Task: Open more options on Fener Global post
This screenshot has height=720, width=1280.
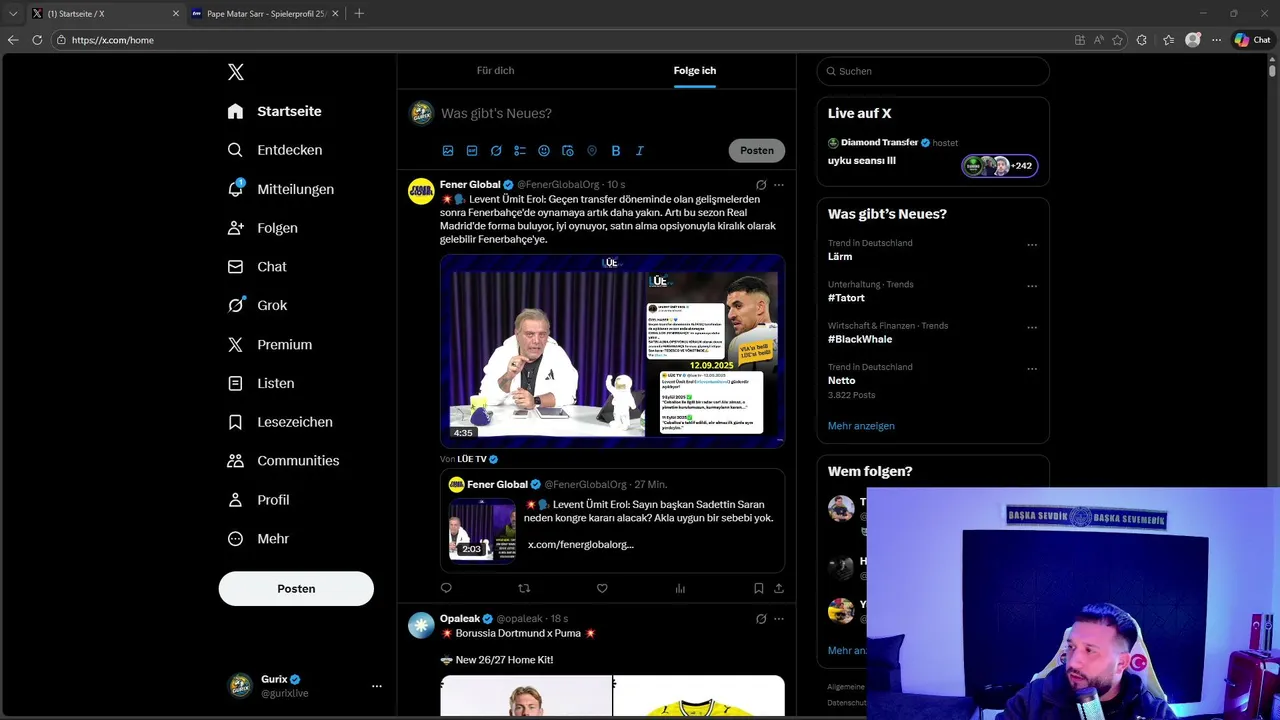Action: pos(779,185)
